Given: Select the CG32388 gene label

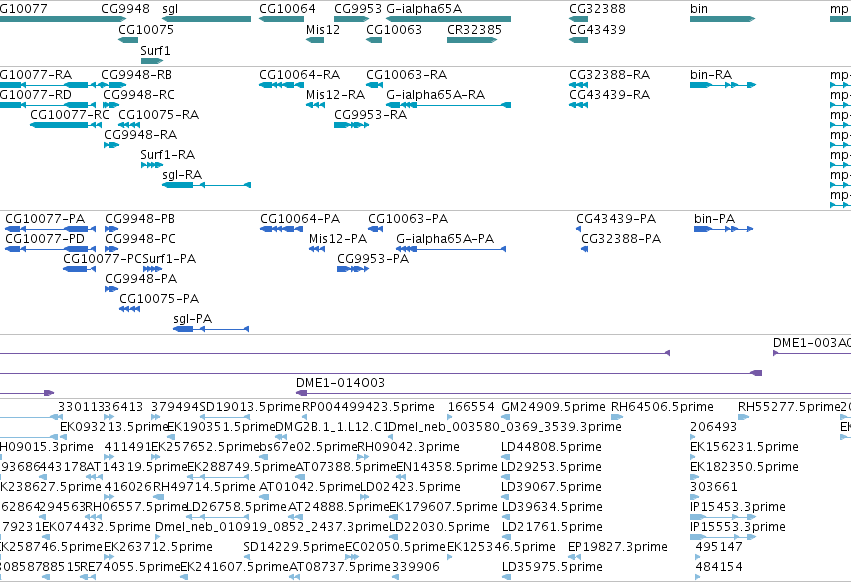Looking at the screenshot, I should 597,9.
